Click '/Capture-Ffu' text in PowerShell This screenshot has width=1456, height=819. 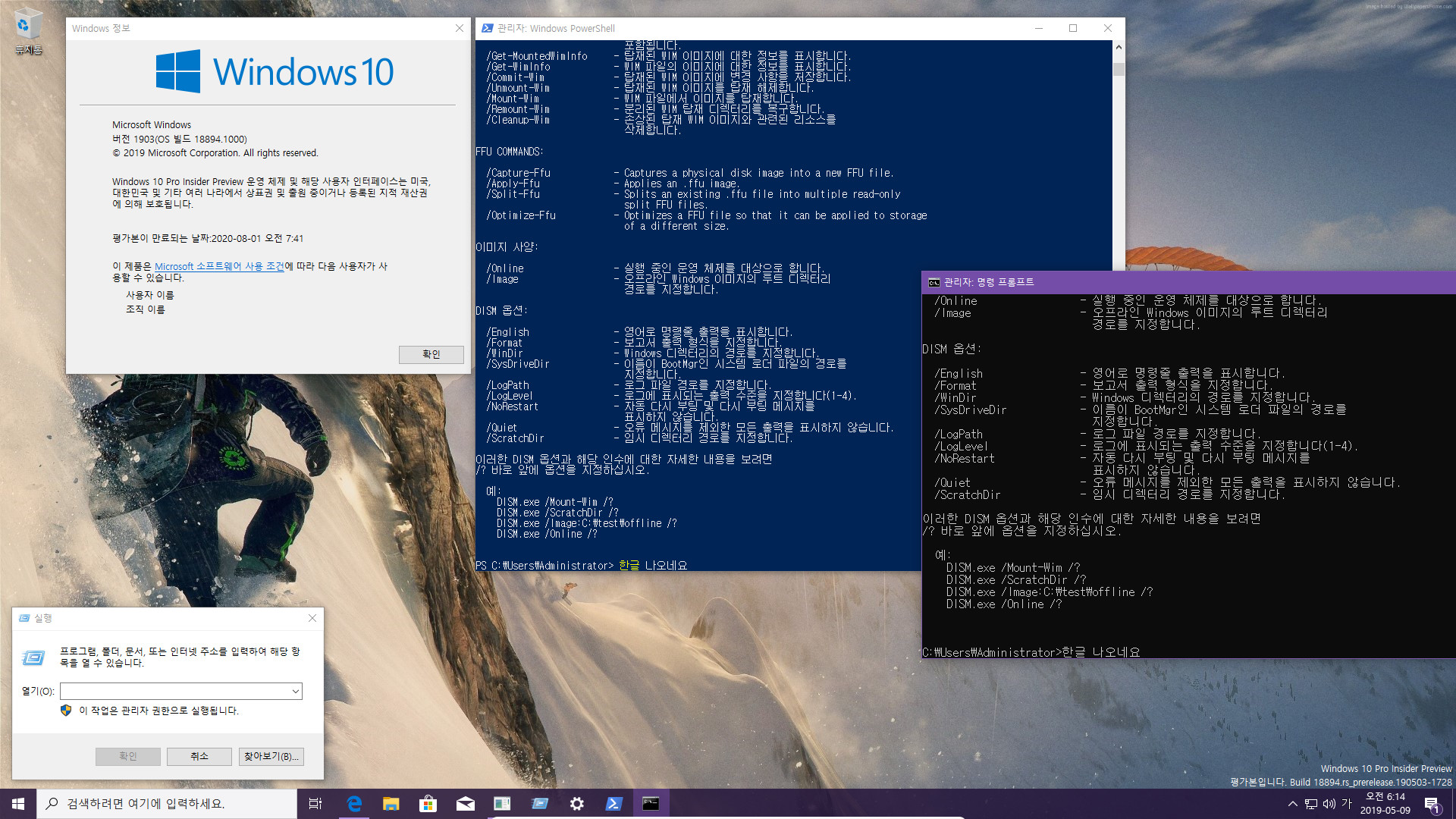pos(519,173)
